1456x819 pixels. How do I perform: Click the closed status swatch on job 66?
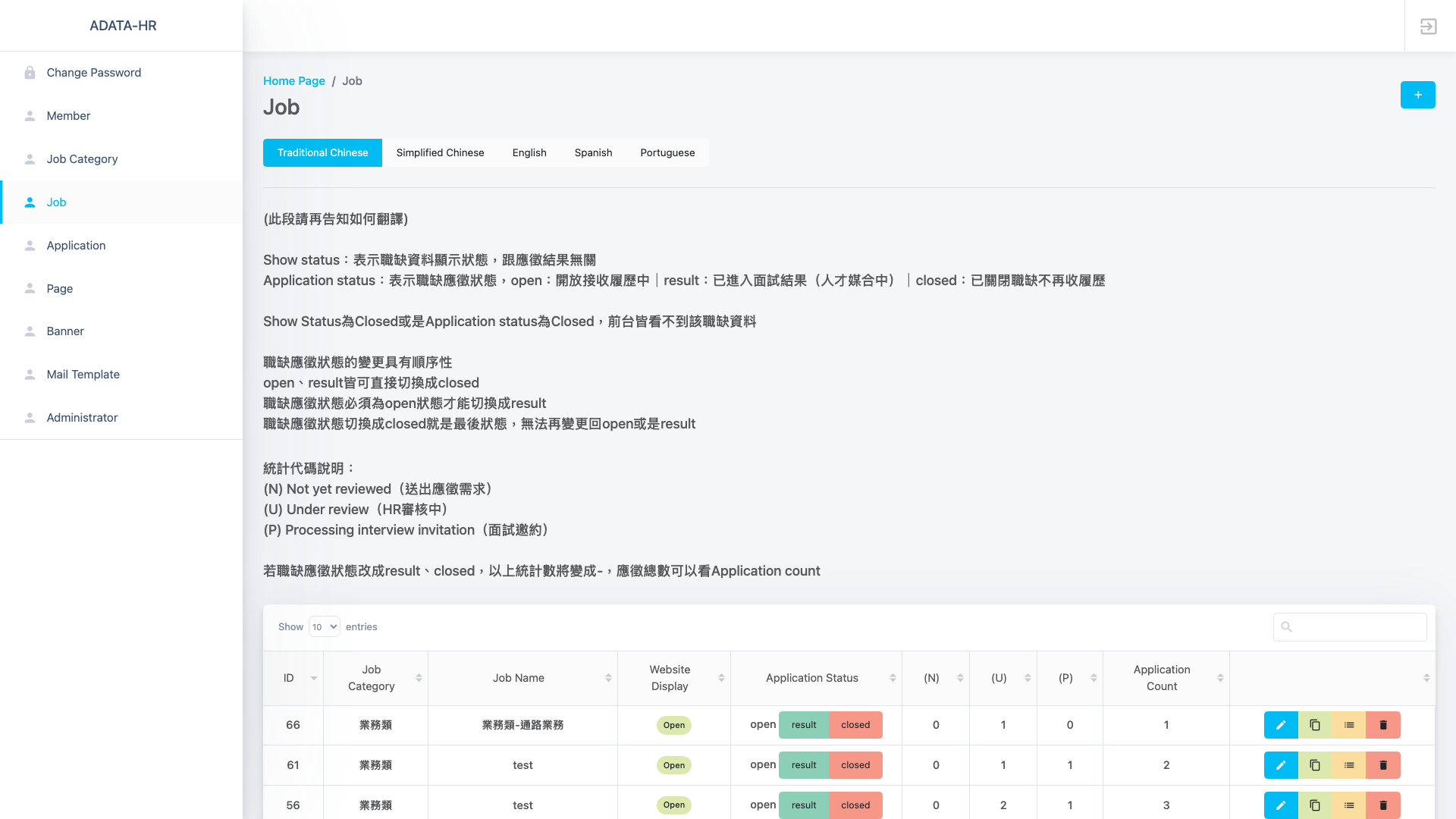click(855, 724)
